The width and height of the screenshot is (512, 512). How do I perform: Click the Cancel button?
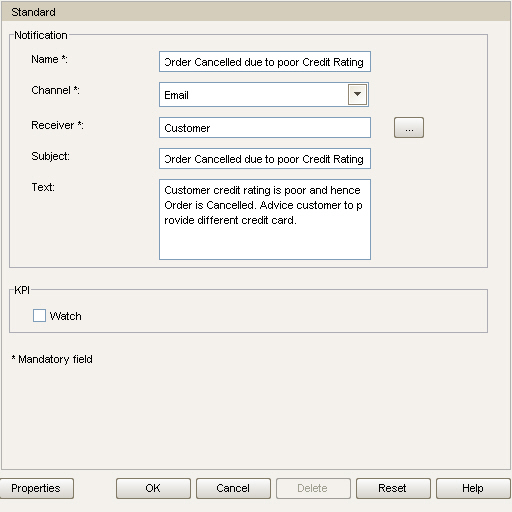click(233, 488)
